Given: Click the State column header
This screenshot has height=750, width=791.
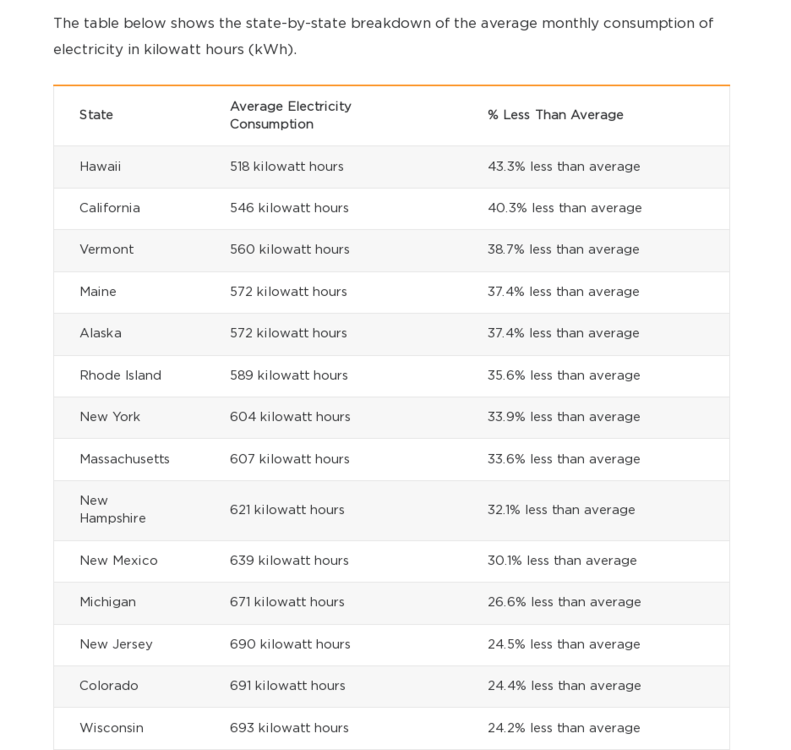Looking at the screenshot, I should click(x=96, y=115).
